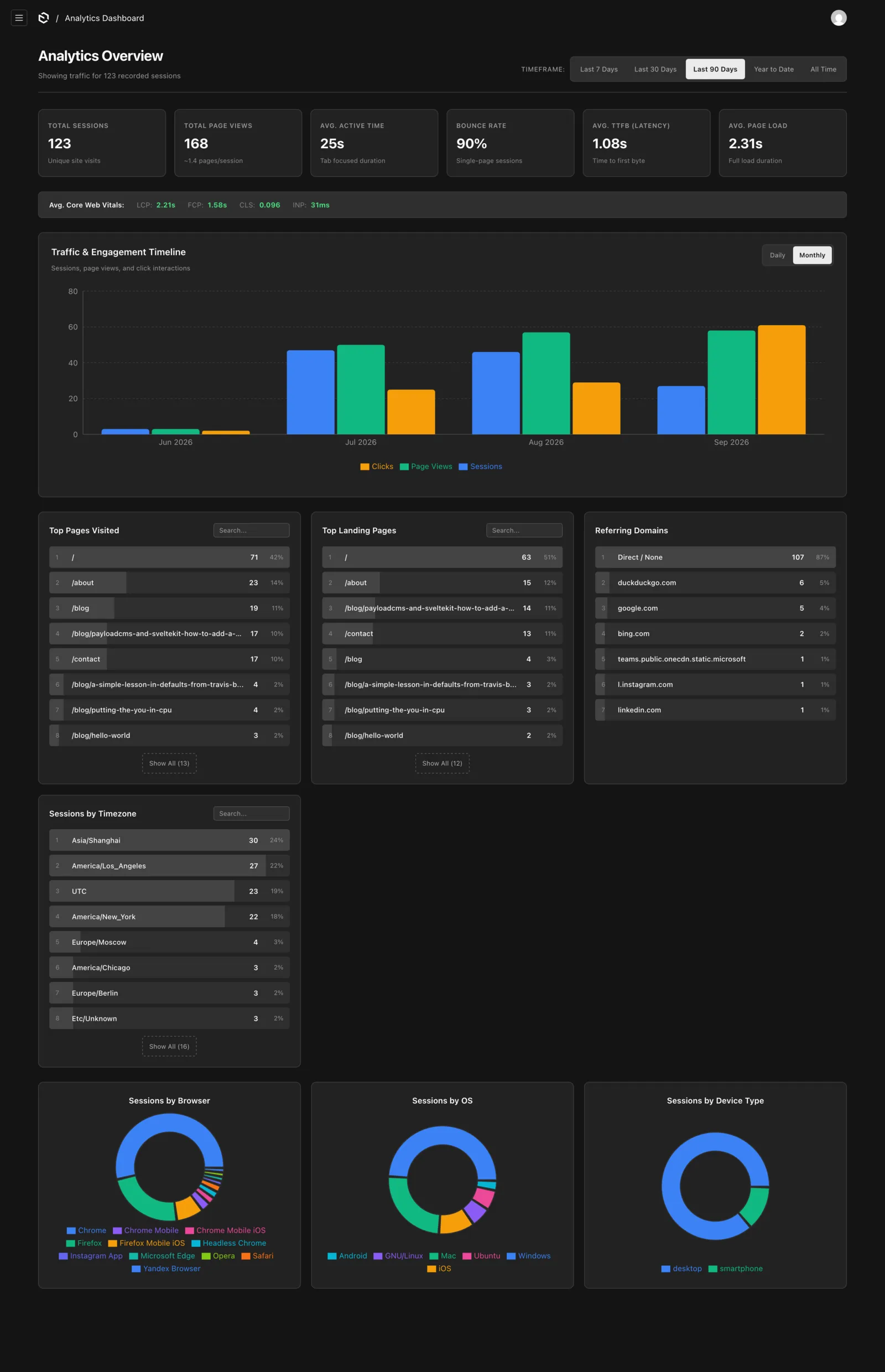This screenshot has width=885, height=1372.
Task: Toggle Page Views series in timeline legend
Action: point(426,466)
